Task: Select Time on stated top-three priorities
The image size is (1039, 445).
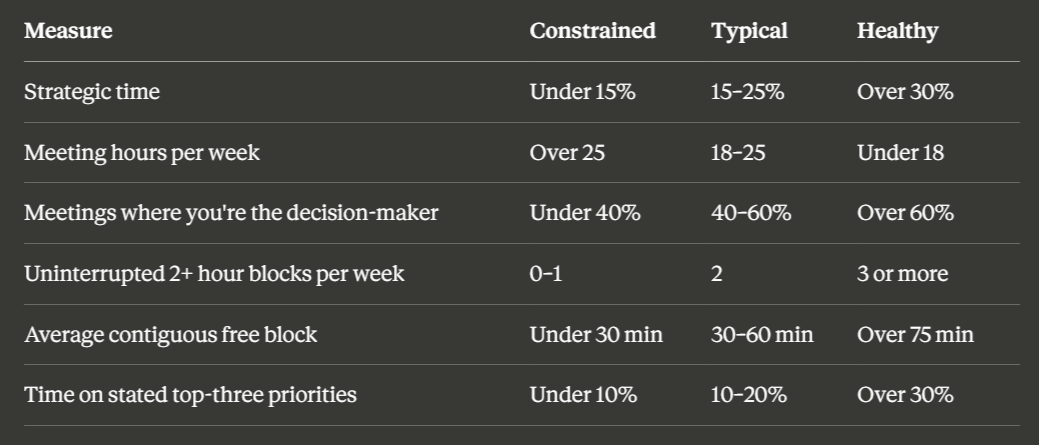Action: (x=191, y=395)
